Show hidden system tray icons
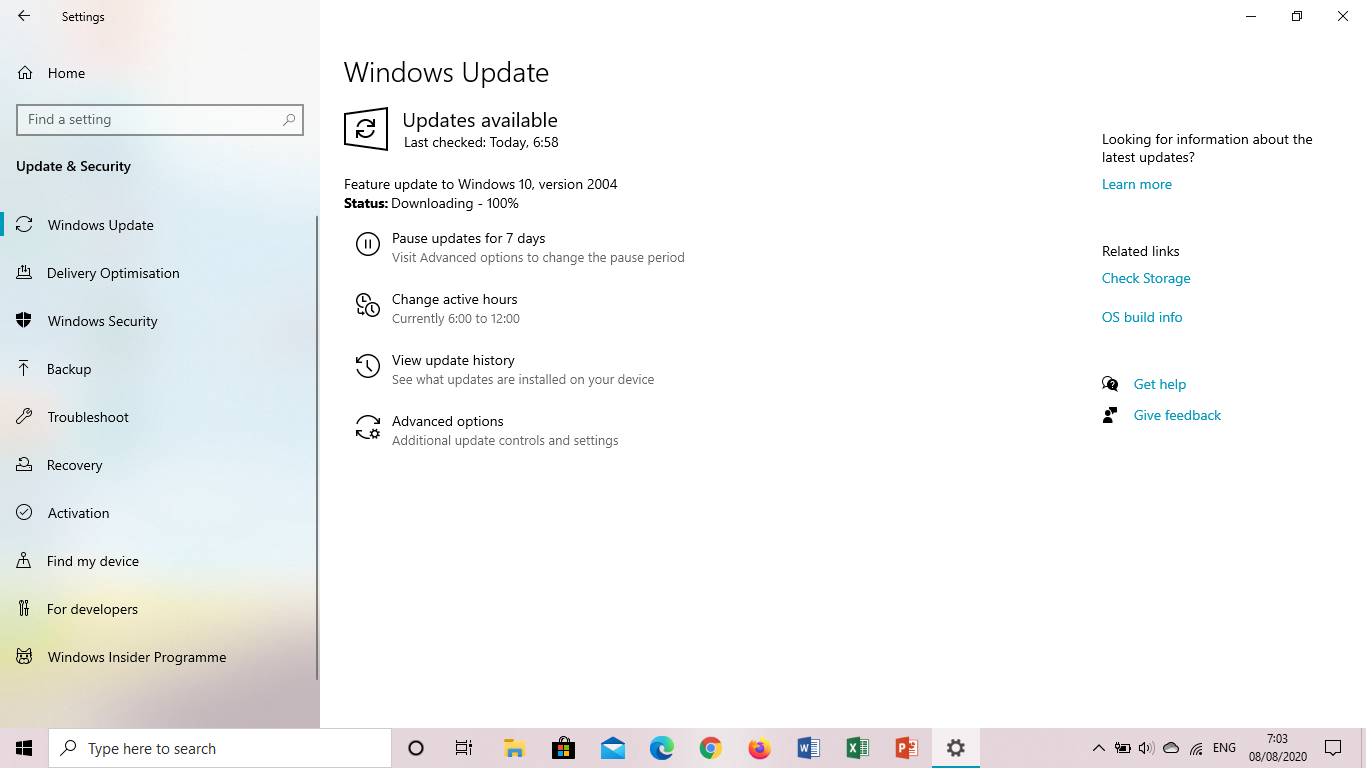Image resolution: width=1366 pixels, height=768 pixels. pos(1098,748)
